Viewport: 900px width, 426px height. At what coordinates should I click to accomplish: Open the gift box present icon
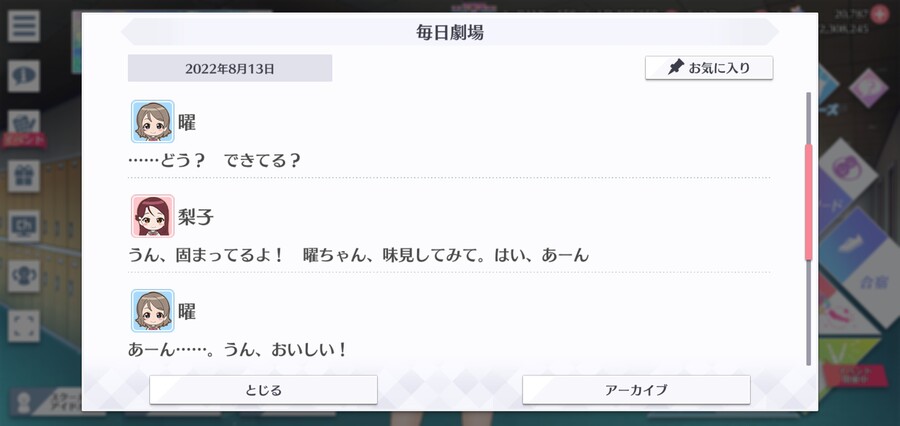tap(24, 176)
